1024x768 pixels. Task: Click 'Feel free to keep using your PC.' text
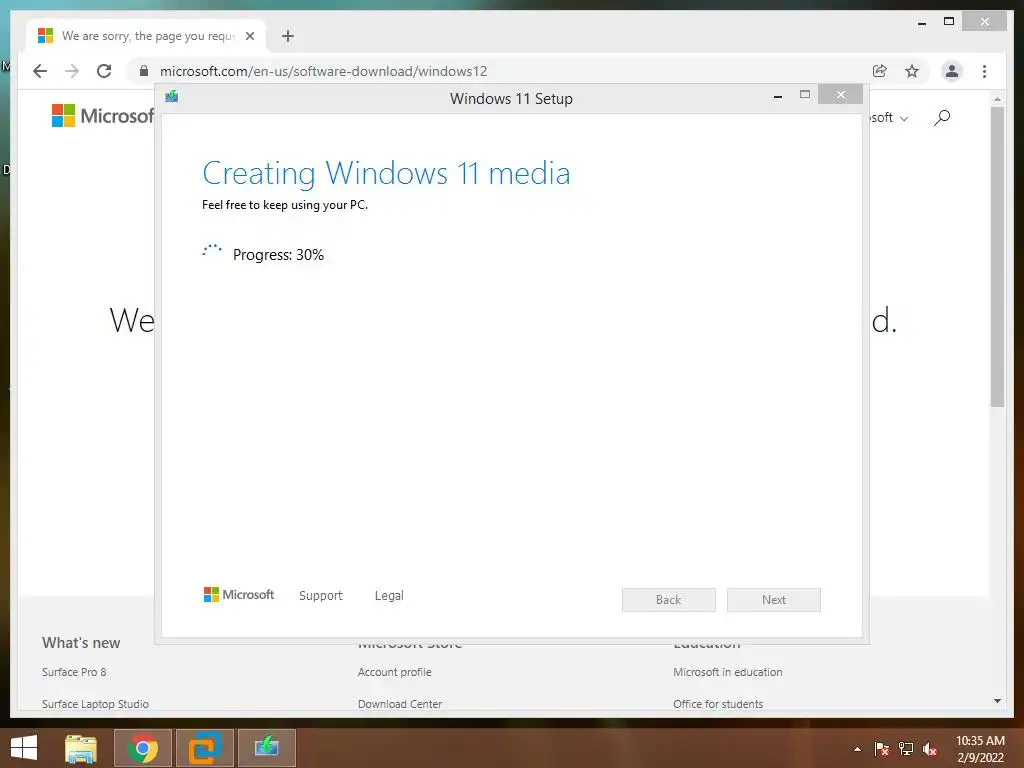pyautogui.click(x=285, y=205)
